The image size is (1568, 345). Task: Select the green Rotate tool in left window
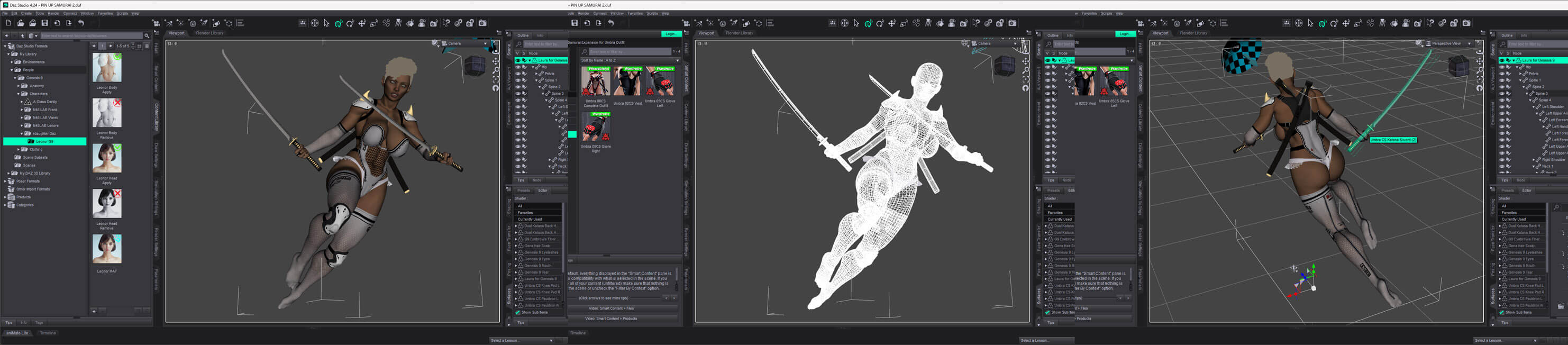339,23
